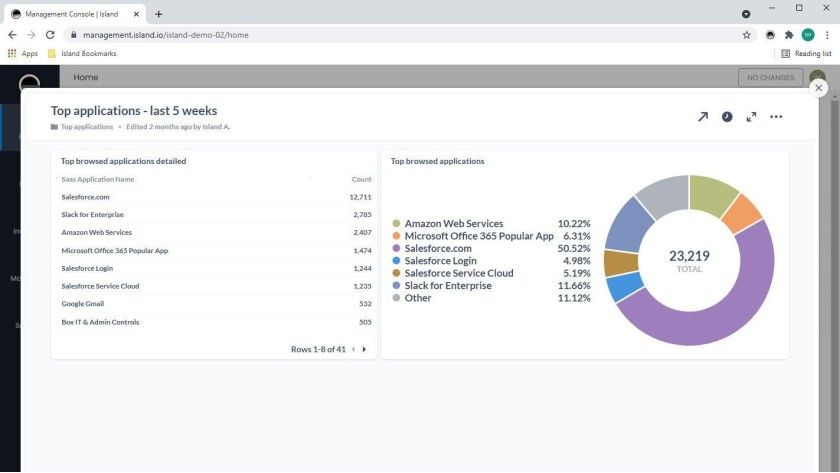Select the Google Gmail table row

[x=216, y=304]
